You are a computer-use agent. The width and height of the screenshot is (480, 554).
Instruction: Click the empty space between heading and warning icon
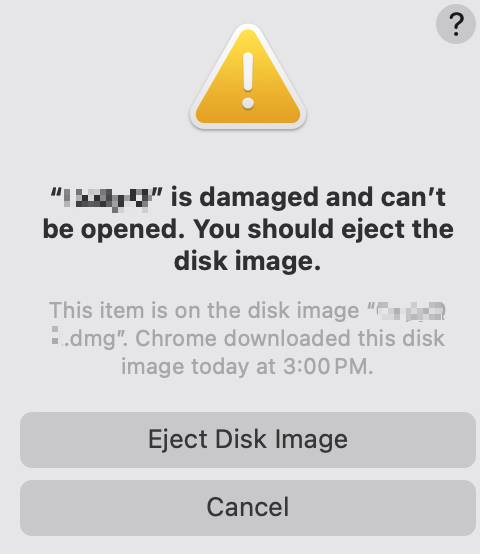248,157
